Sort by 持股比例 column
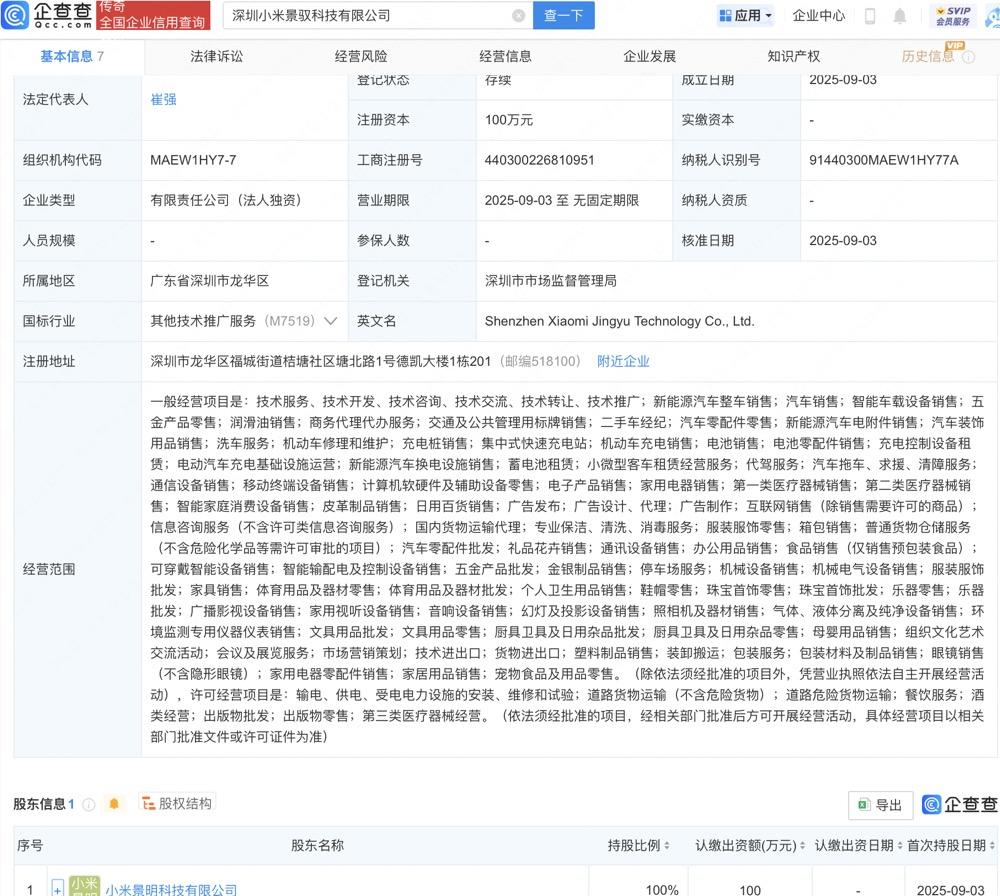This screenshot has height=896, width=1000. (x=640, y=846)
